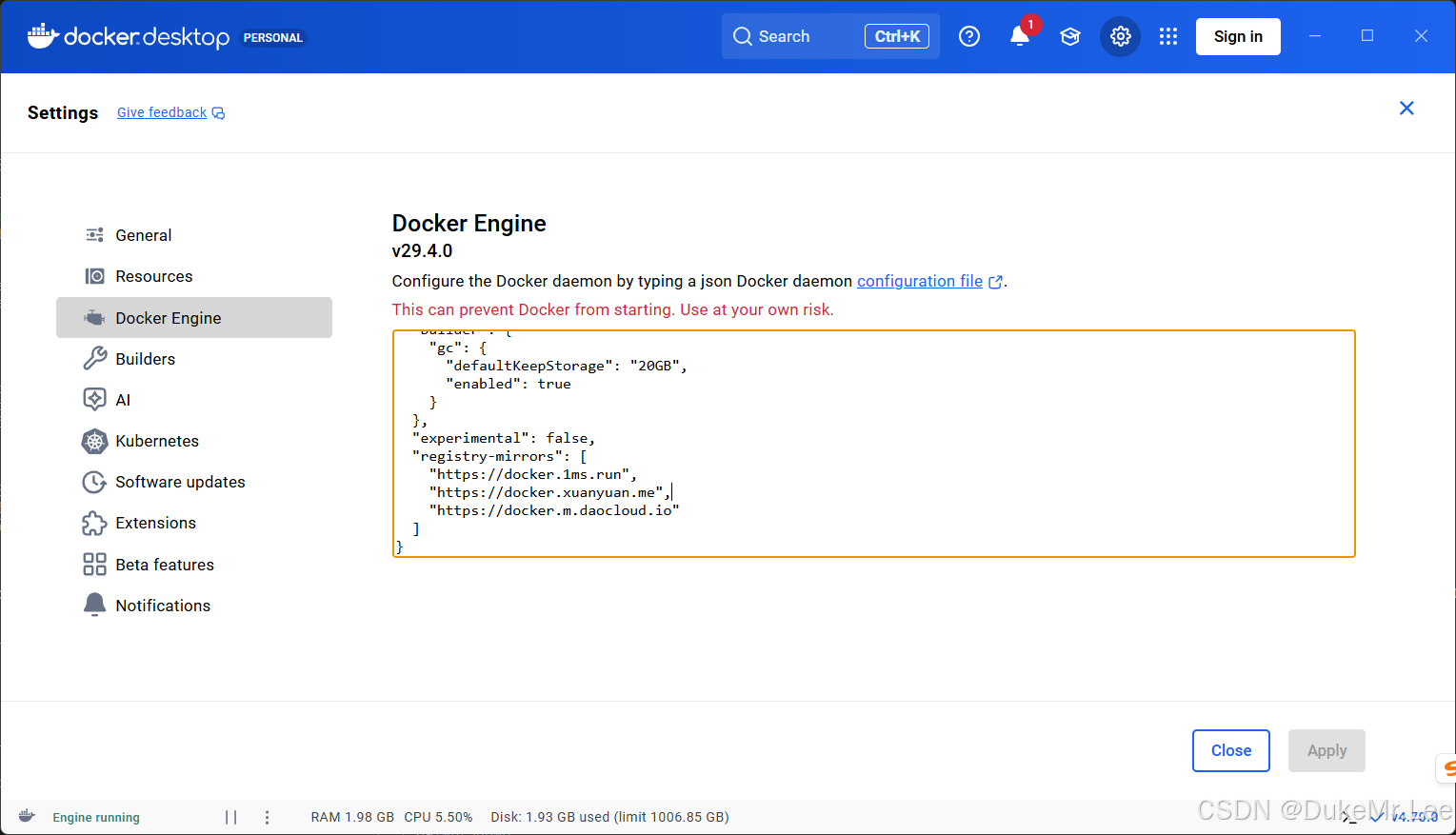1456x835 pixels.
Task: Click the PERSONAL plan badge
Action: [272, 37]
